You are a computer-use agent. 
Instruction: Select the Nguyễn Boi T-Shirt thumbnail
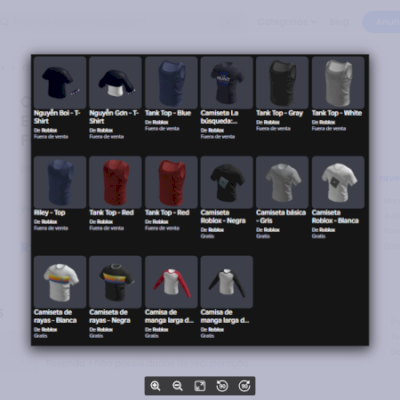pos(60,82)
